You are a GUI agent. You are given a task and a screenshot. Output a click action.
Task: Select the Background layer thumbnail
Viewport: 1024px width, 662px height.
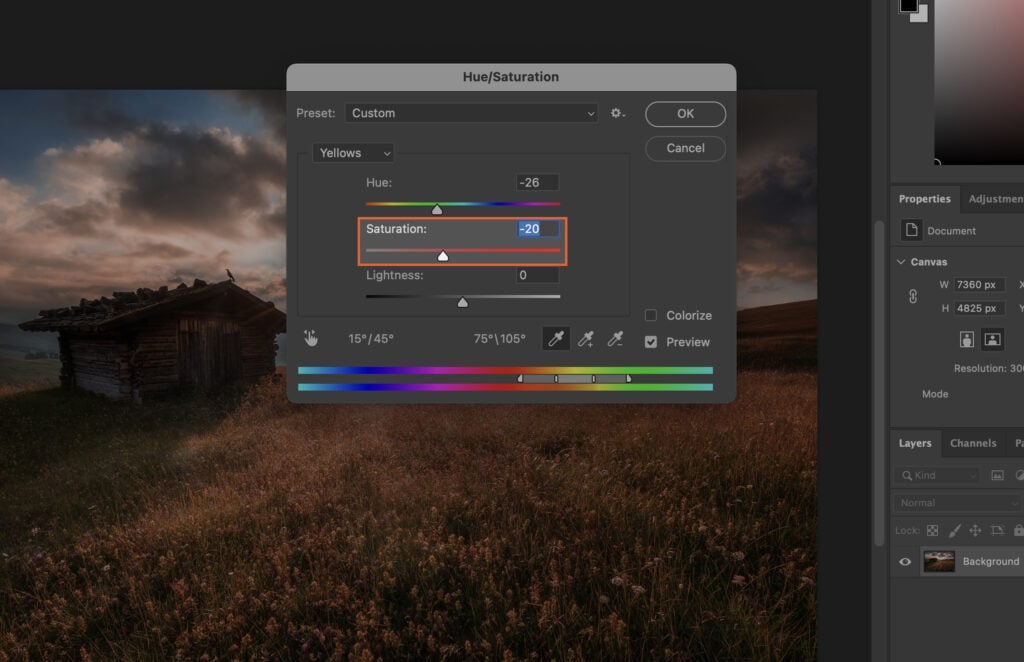[939, 561]
